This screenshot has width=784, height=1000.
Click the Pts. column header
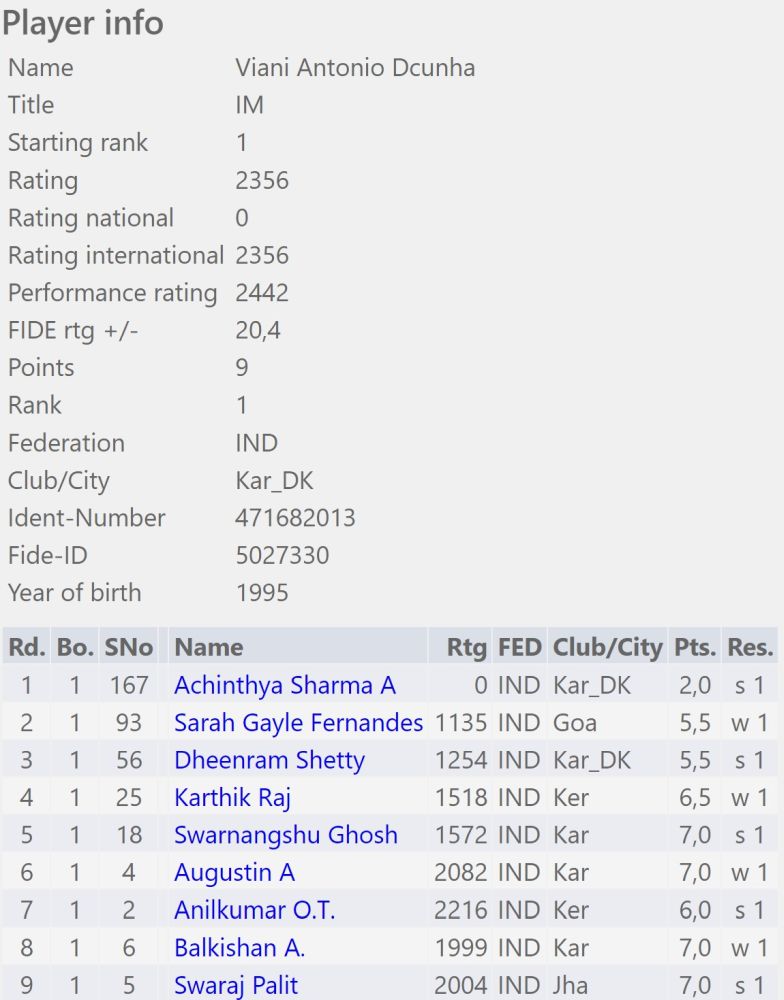(x=695, y=647)
